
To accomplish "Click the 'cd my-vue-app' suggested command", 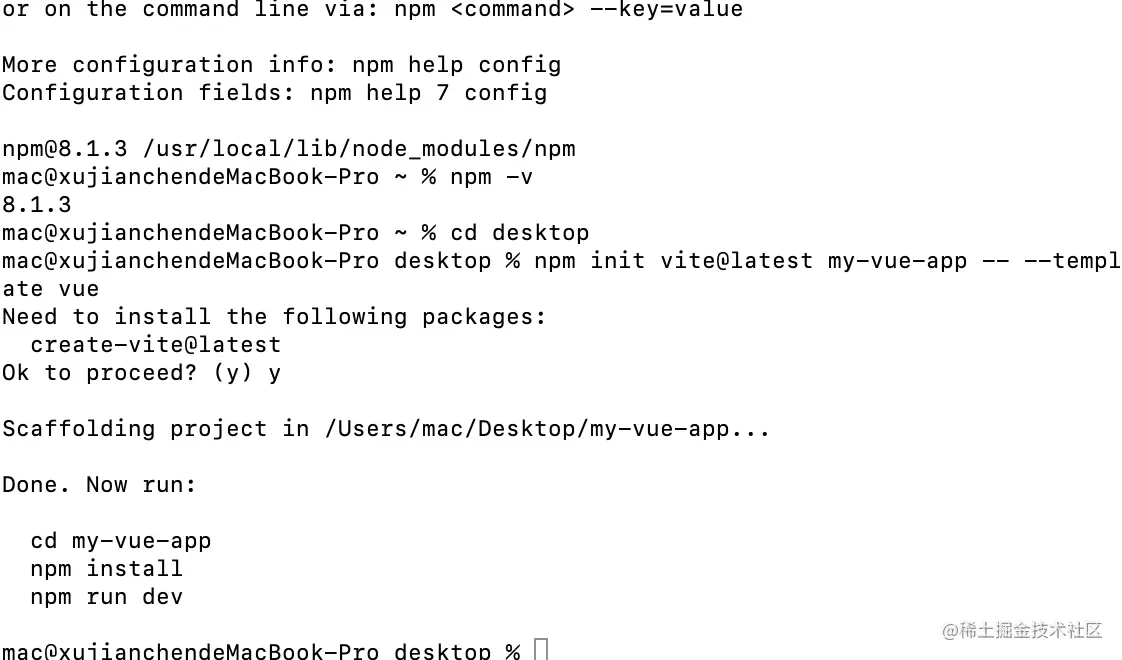I will coord(120,541).
